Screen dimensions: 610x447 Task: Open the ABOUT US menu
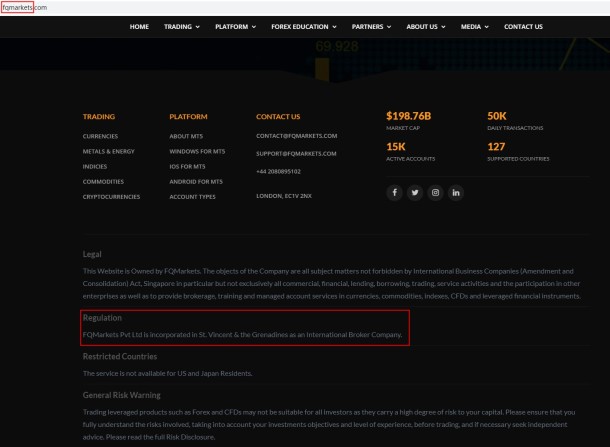point(426,26)
